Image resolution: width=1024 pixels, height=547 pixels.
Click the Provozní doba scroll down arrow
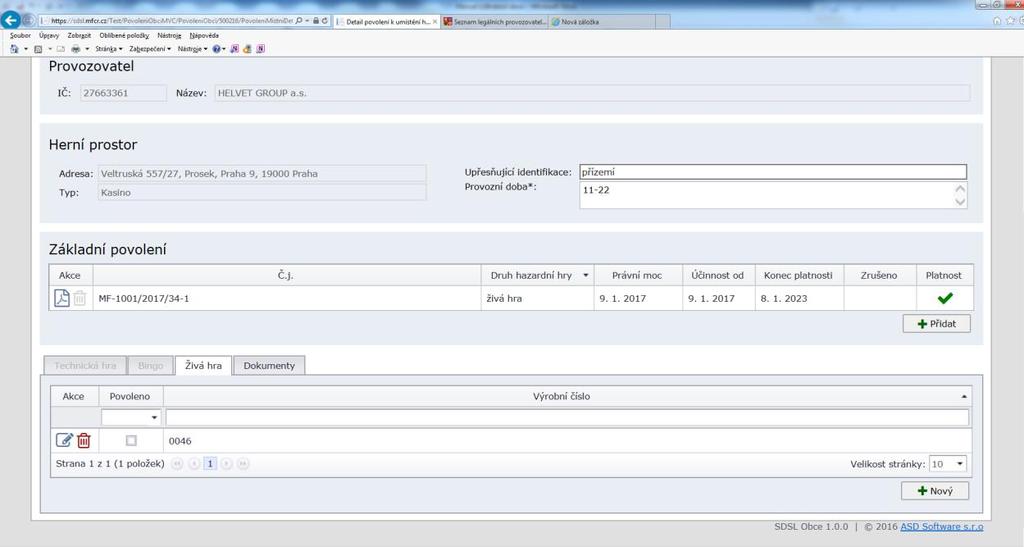960,202
